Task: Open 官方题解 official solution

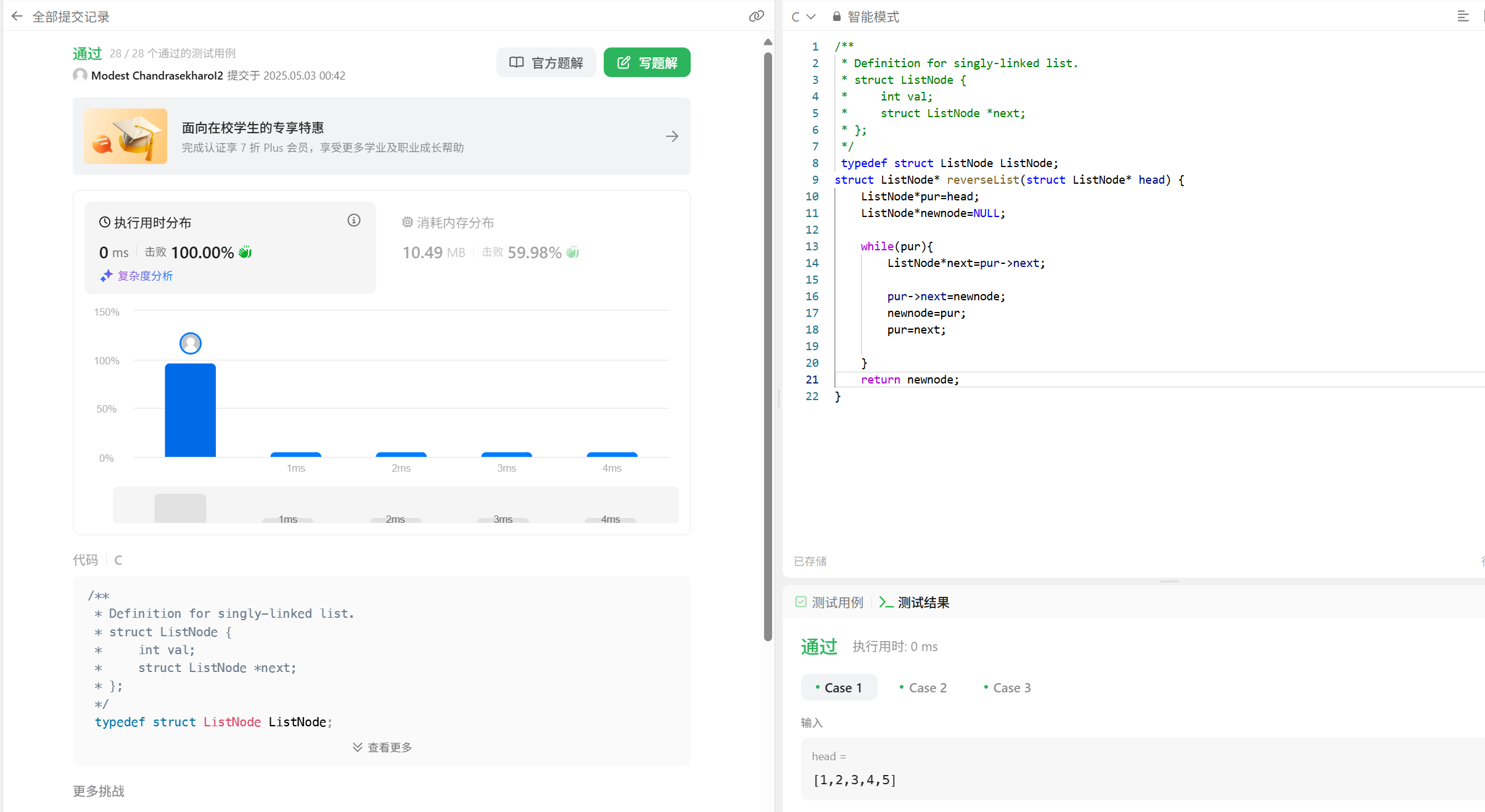Action: [x=546, y=63]
